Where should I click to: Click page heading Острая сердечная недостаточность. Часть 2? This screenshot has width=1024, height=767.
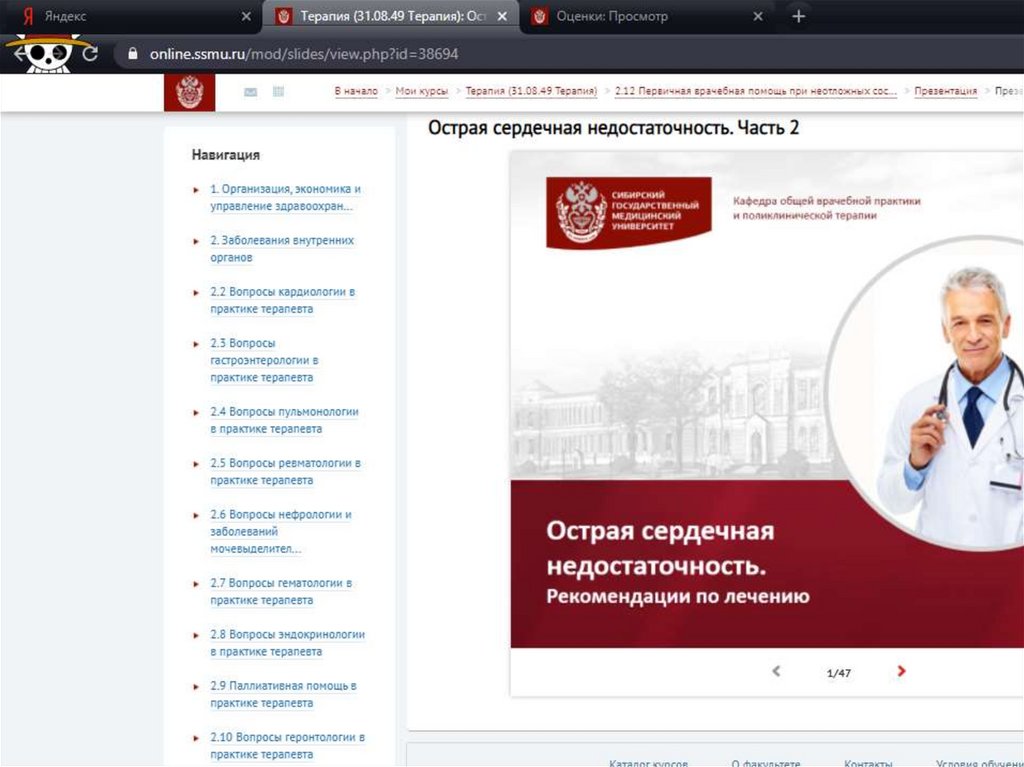613,127
